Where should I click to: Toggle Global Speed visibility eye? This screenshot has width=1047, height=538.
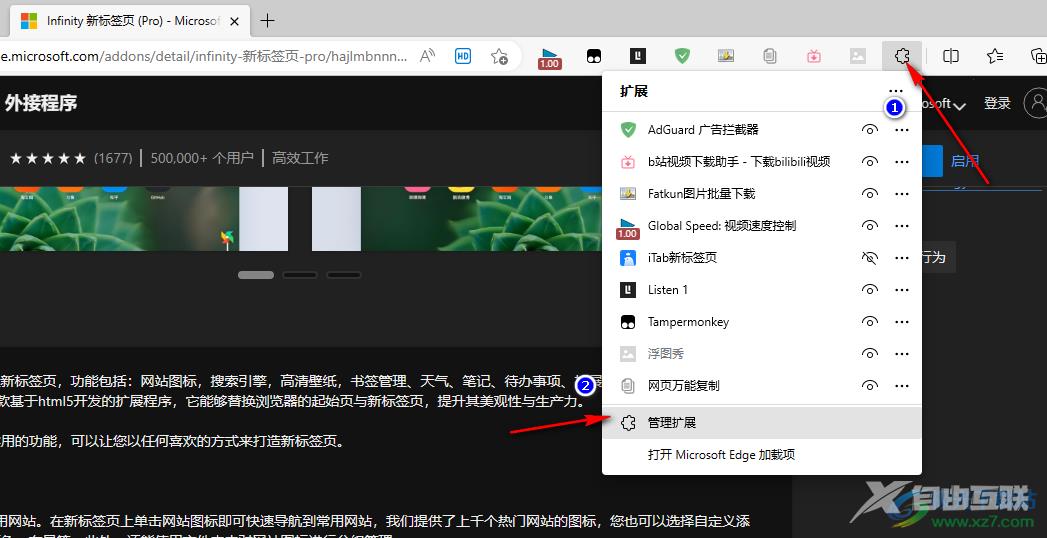click(x=869, y=226)
